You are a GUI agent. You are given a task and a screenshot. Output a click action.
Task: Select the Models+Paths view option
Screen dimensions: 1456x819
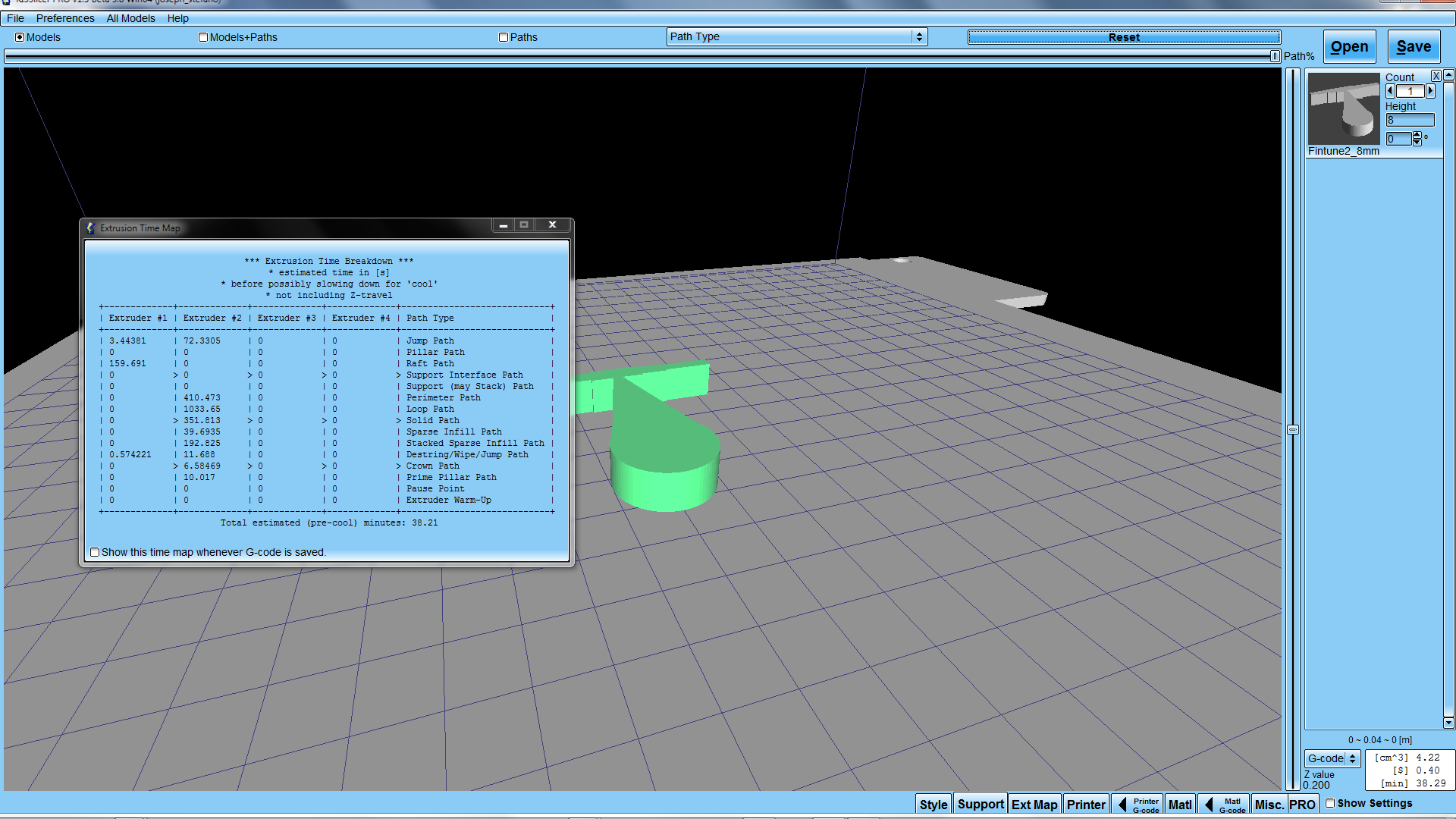click(203, 37)
